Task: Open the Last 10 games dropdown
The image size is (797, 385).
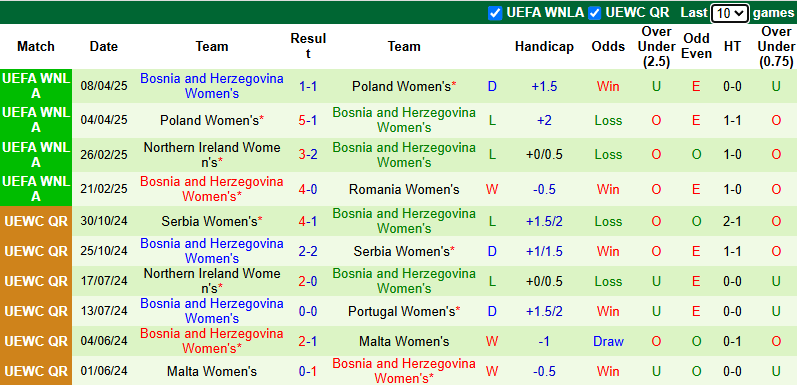Action: 730,13
